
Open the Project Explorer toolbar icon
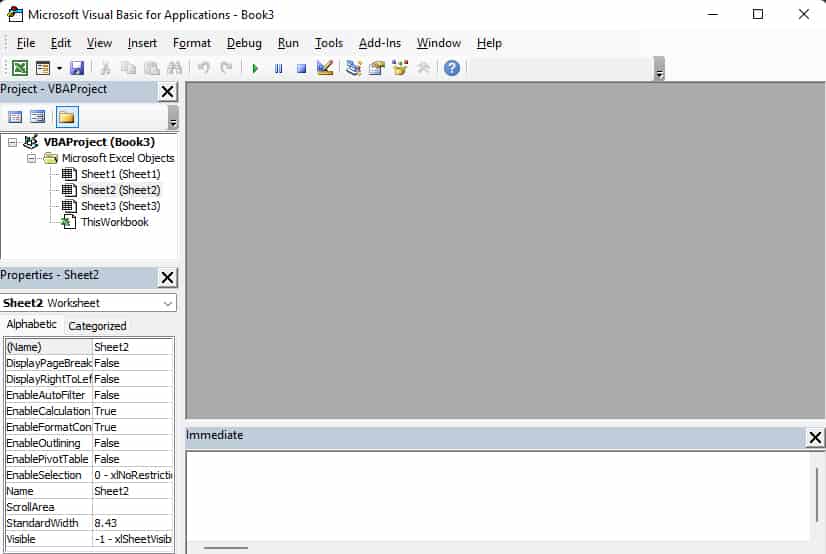click(354, 68)
